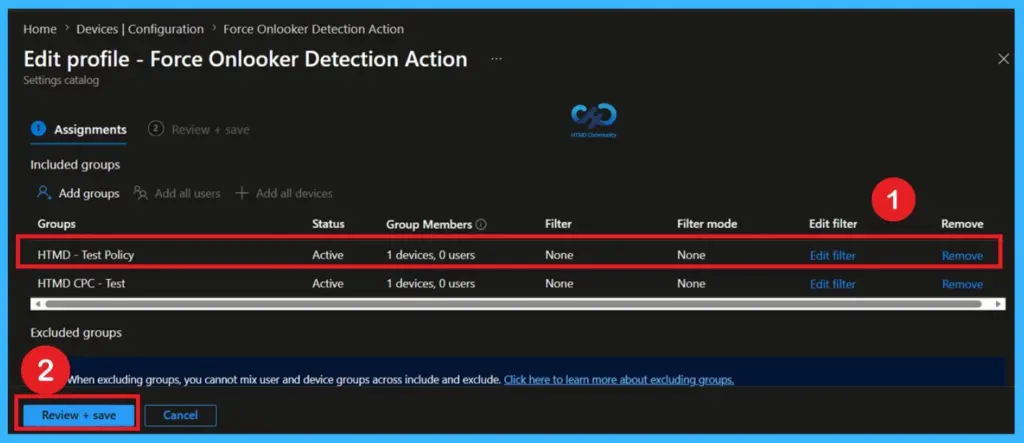Click Active status of HTMD CPC - Test
1024x443 pixels.
point(328,284)
